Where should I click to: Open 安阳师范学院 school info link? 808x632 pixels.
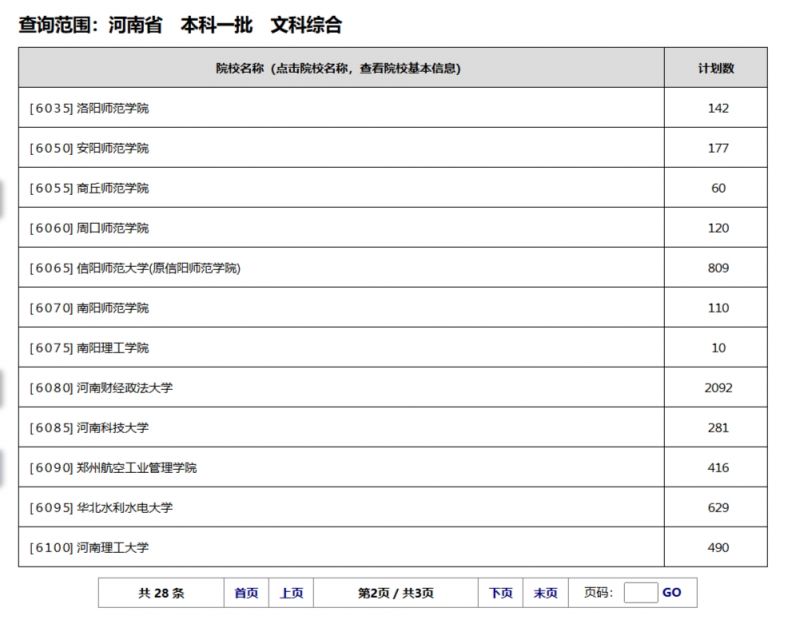click(x=112, y=148)
